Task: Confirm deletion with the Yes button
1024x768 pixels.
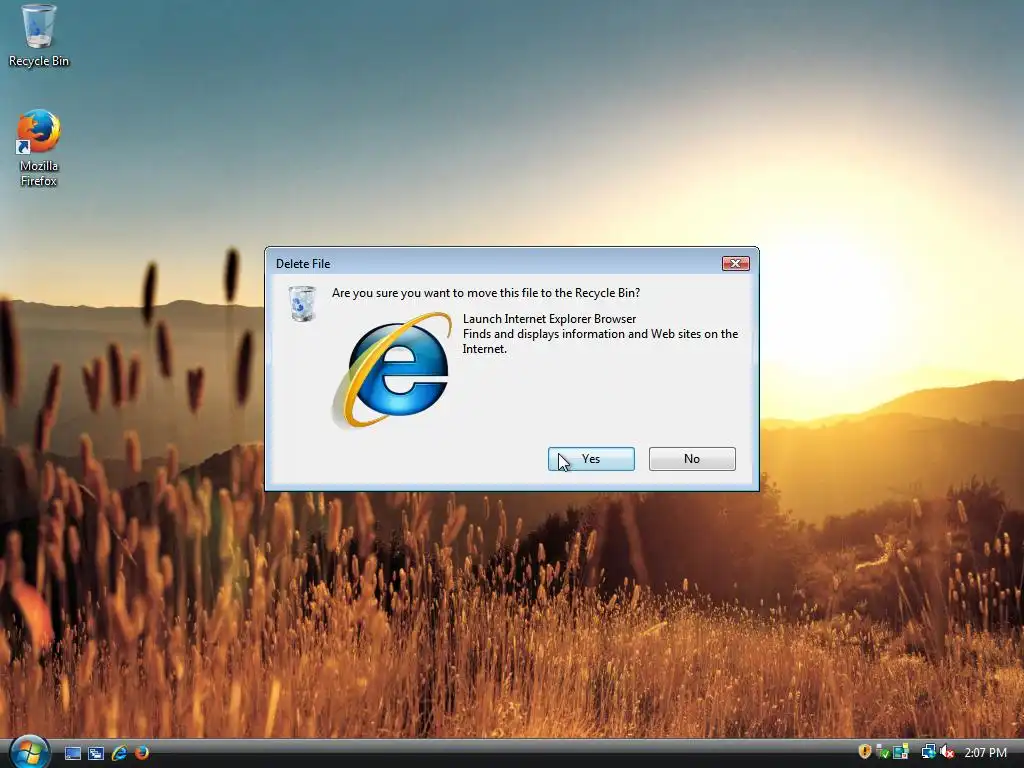Action: 591,459
